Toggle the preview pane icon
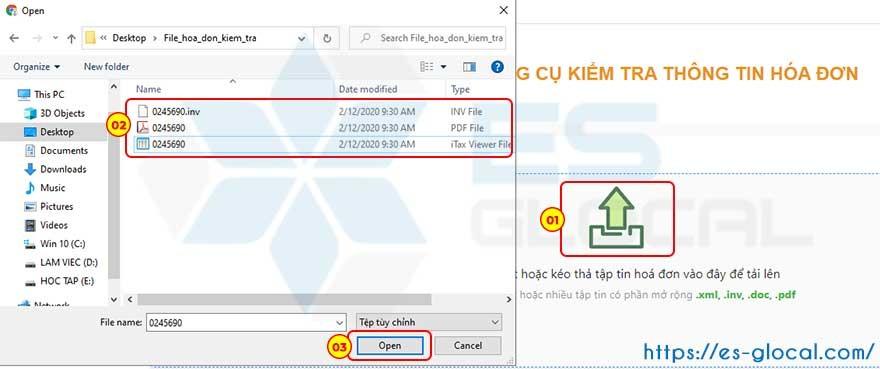 (469, 67)
